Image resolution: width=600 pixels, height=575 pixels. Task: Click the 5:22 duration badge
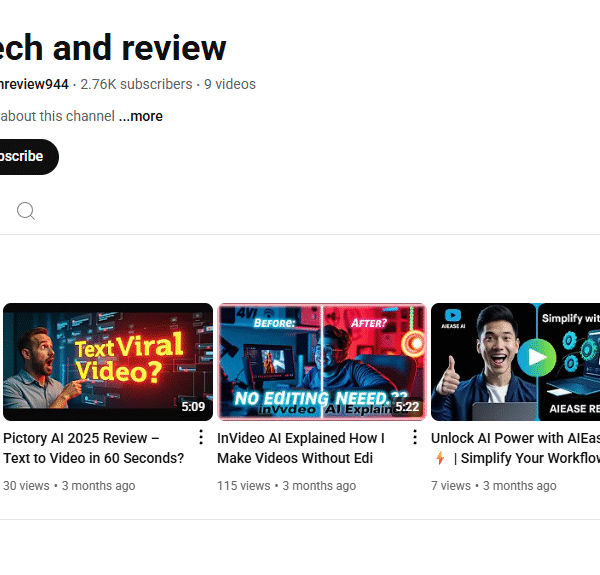pos(407,407)
